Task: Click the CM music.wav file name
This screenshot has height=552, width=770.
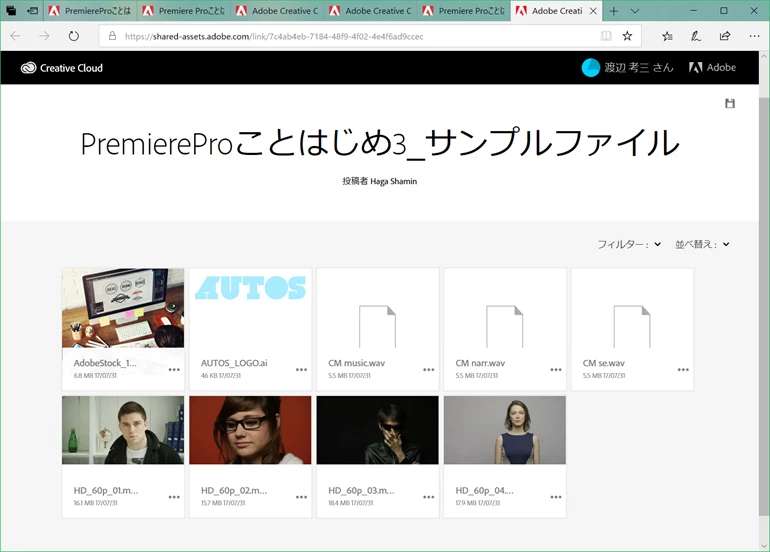Action: [357, 363]
